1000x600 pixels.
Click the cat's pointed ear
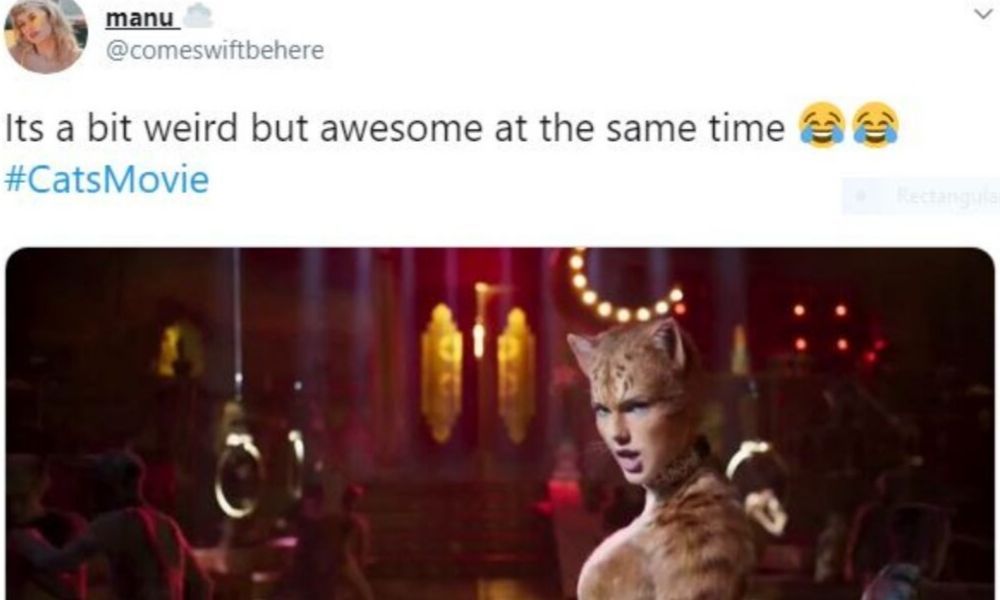point(670,343)
